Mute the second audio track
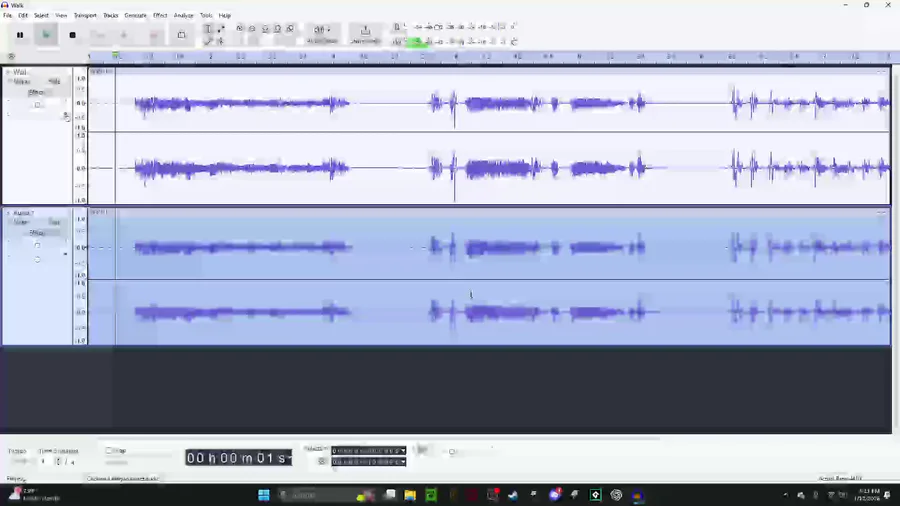Viewport: 900px width, 506px height. pos(22,222)
